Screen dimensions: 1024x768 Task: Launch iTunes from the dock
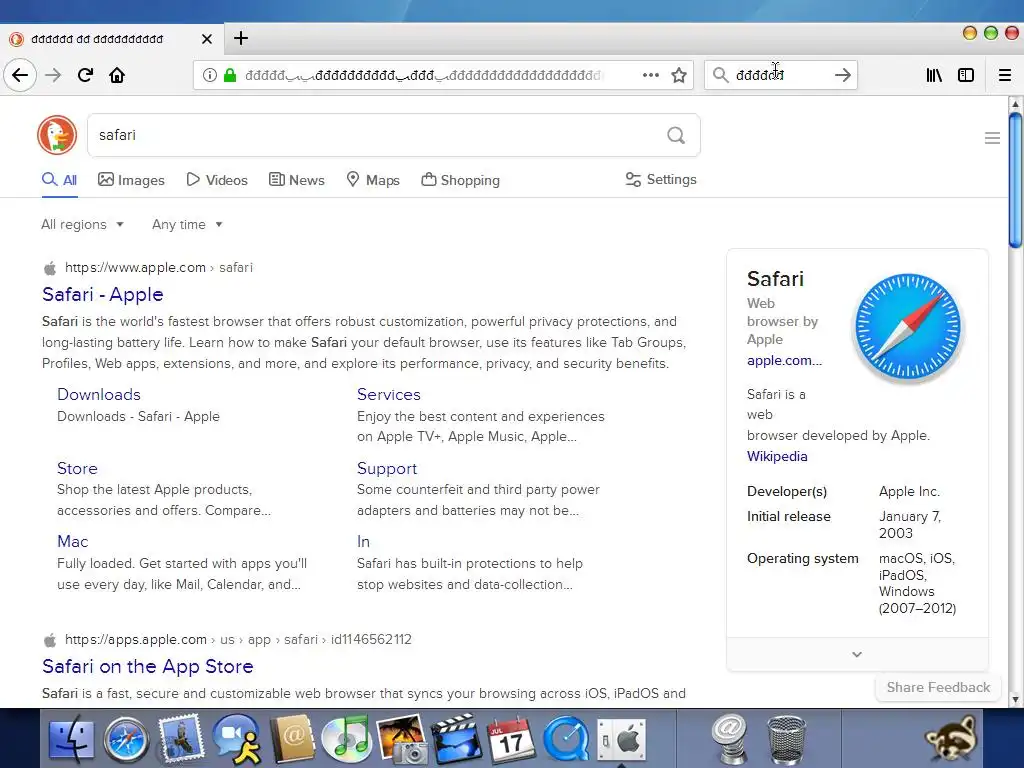tap(347, 740)
